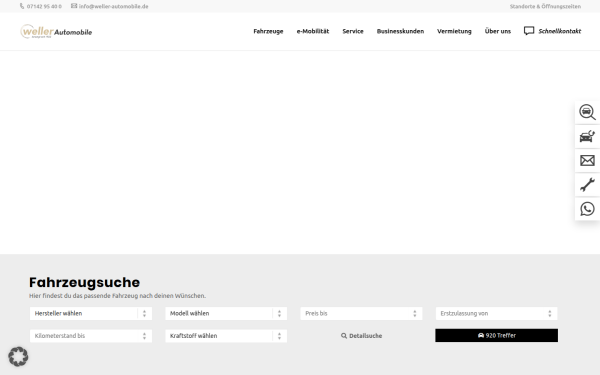This screenshot has height=375, width=600.
Task: Open the Service menu
Action: point(353,31)
